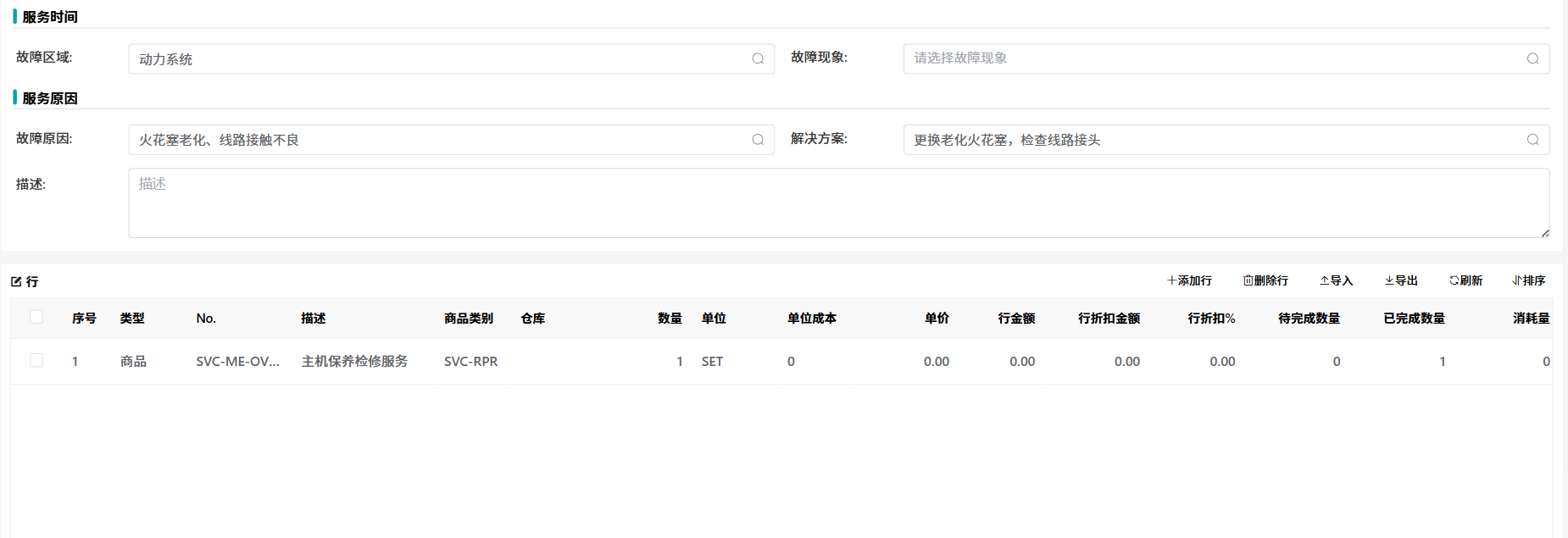This screenshot has width=1568, height=538.
Task: Open the 故障现象 selection field
Action: tap(1212, 58)
